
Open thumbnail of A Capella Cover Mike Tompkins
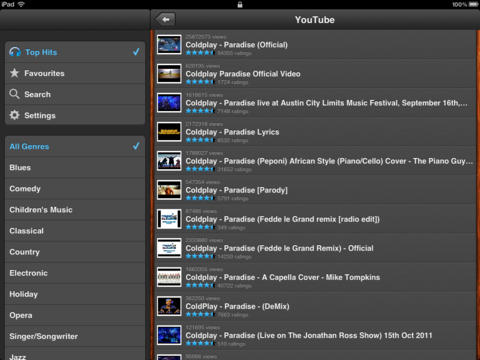click(x=169, y=277)
